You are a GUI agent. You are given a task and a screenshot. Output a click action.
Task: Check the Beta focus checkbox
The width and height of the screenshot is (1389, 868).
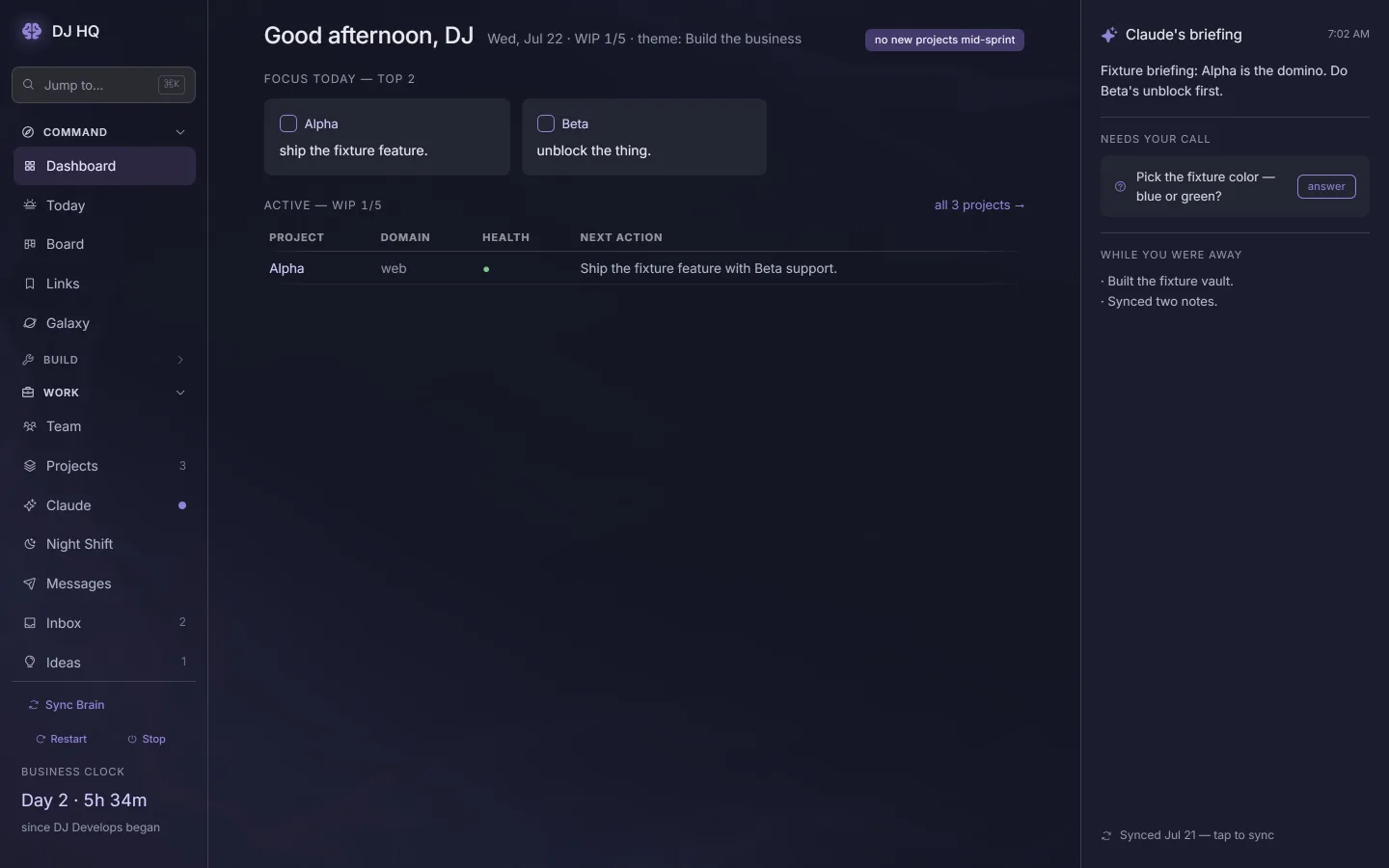click(x=545, y=123)
